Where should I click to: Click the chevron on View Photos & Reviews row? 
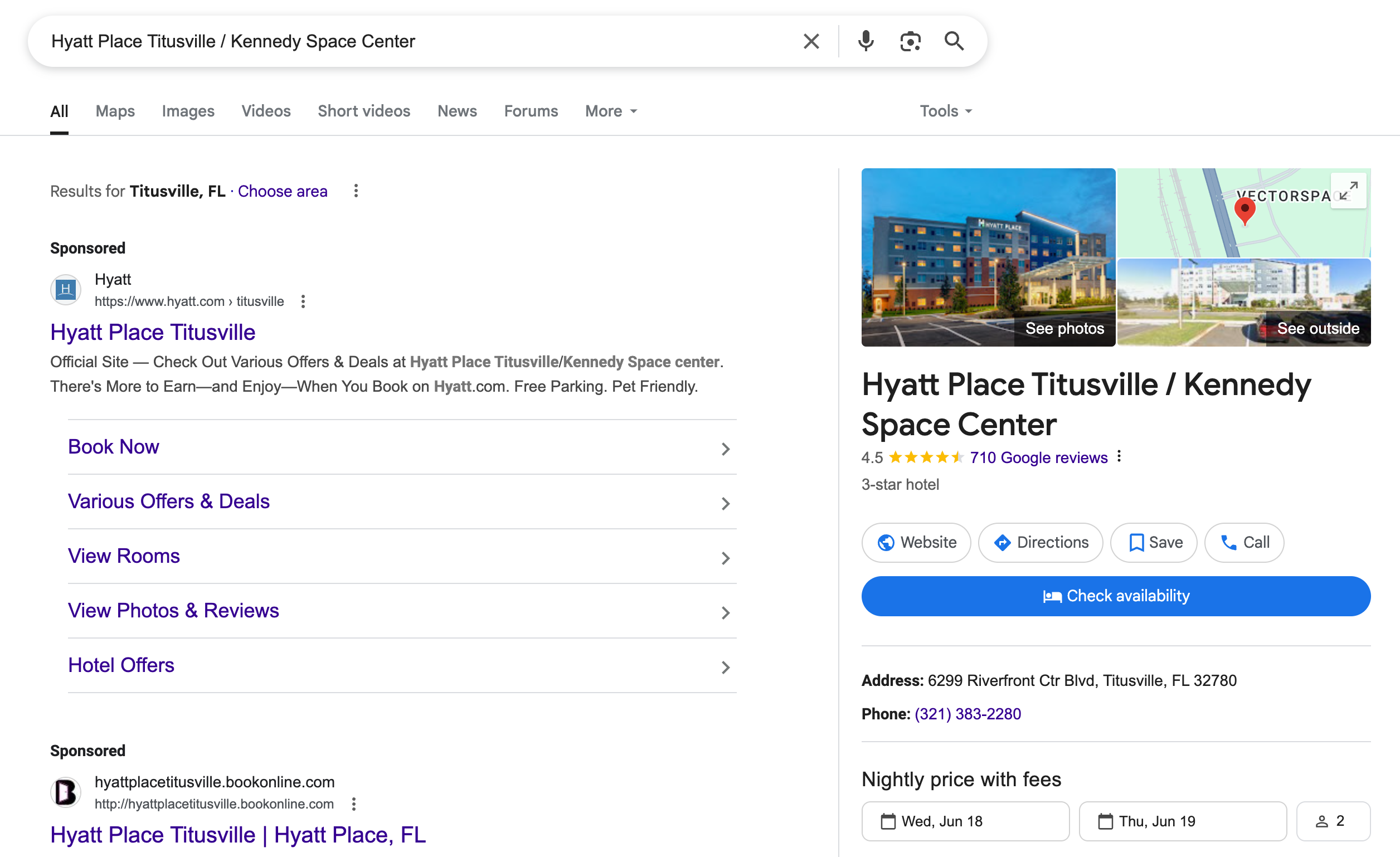coord(725,612)
